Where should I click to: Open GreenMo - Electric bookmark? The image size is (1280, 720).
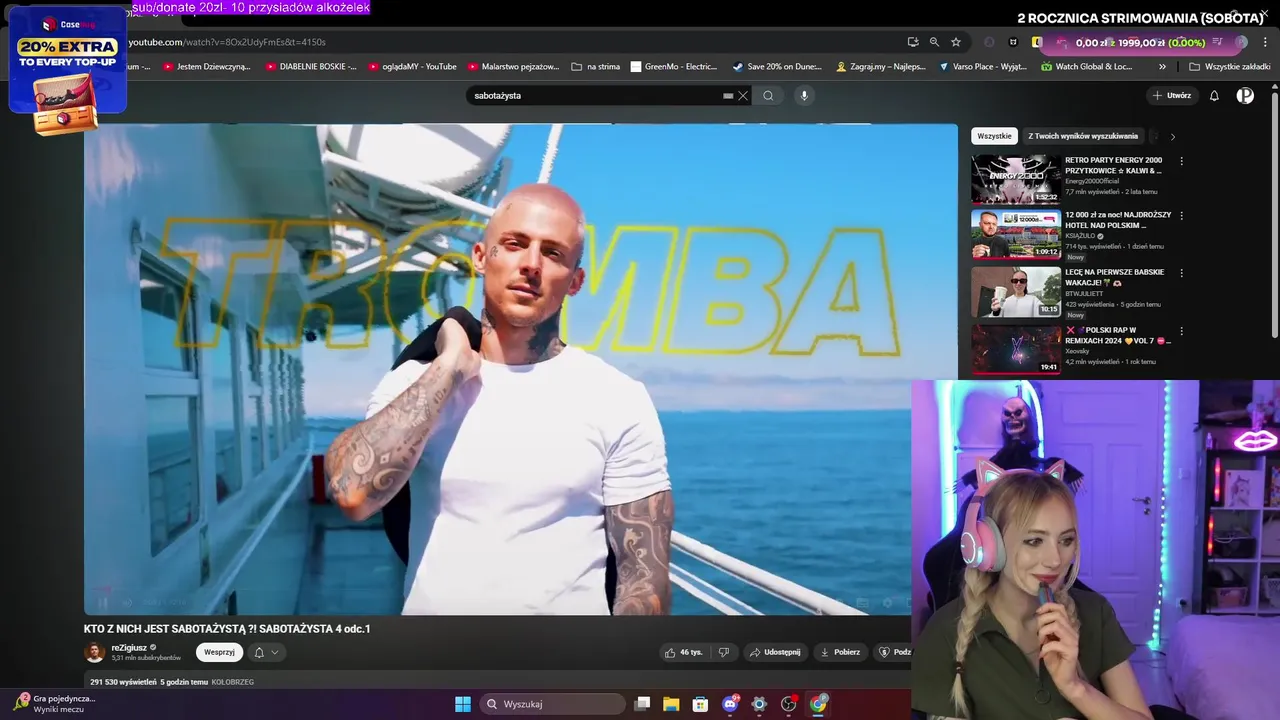pyautogui.click(x=674, y=67)
